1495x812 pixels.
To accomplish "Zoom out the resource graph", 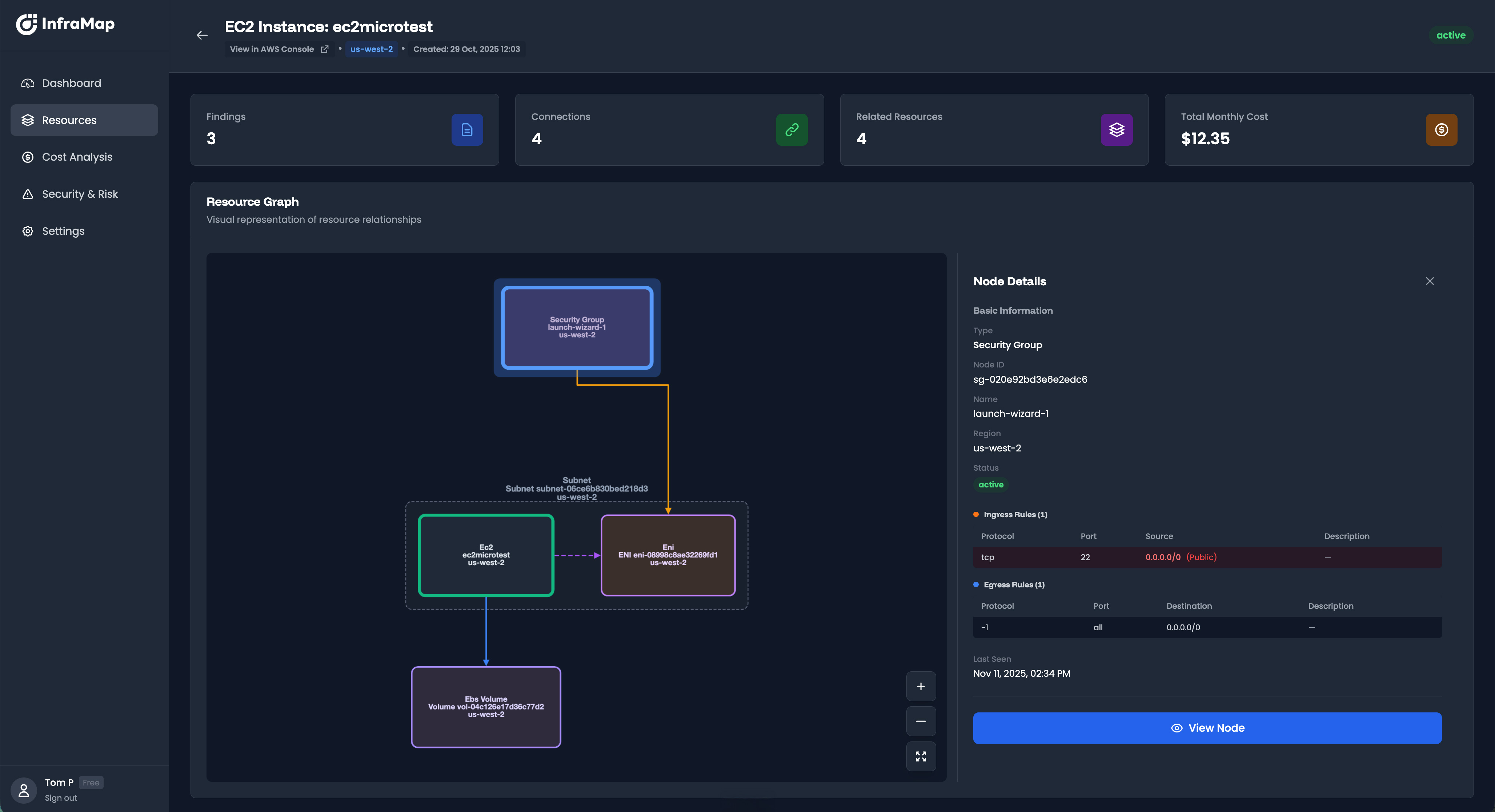I will pos(921,721).
